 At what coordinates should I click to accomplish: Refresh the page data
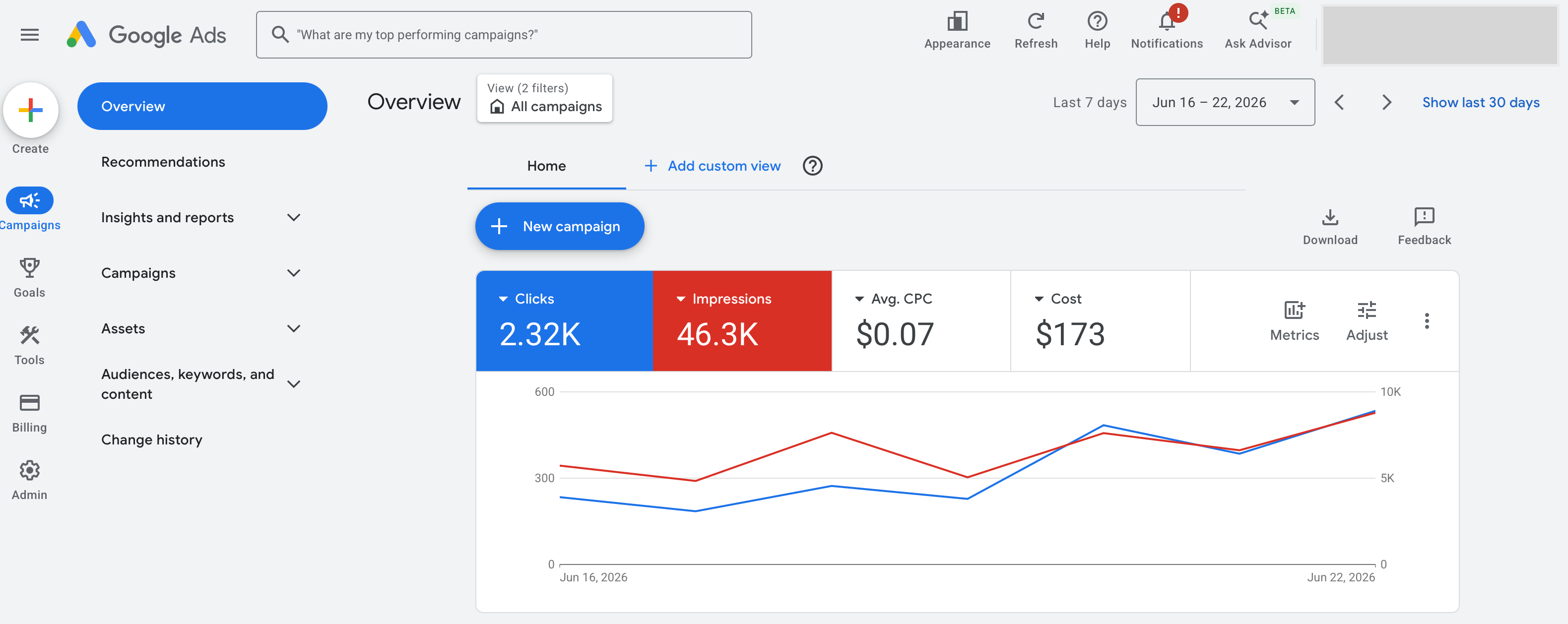1036,30
